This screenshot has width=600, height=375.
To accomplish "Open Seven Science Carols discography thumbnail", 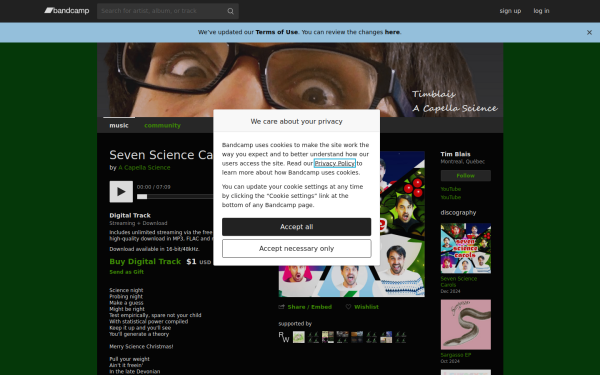I will (466, 248).
